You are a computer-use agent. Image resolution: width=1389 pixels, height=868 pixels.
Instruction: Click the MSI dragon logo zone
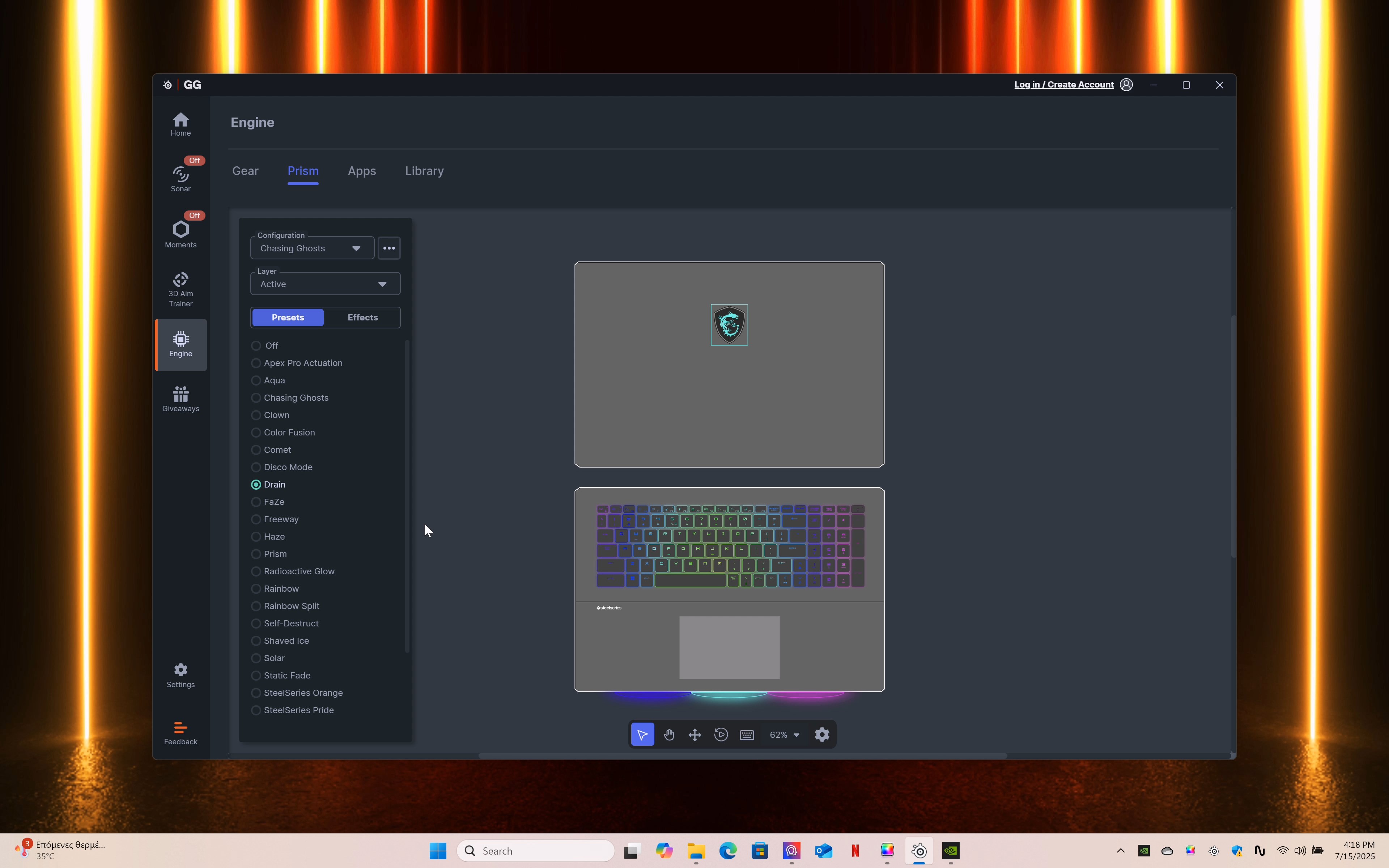[x=729, y=325]
